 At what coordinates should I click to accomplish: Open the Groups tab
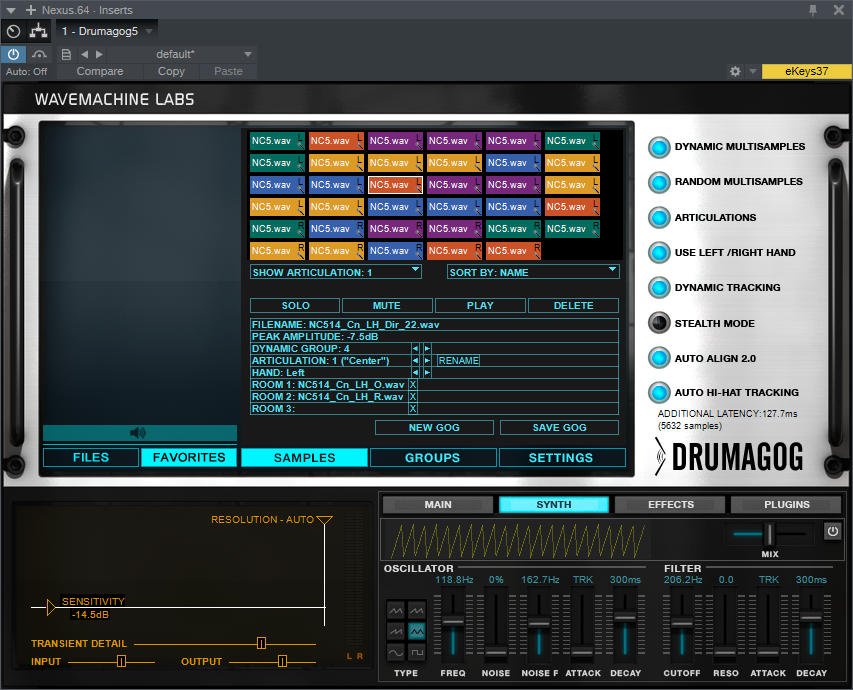(432, 458)
